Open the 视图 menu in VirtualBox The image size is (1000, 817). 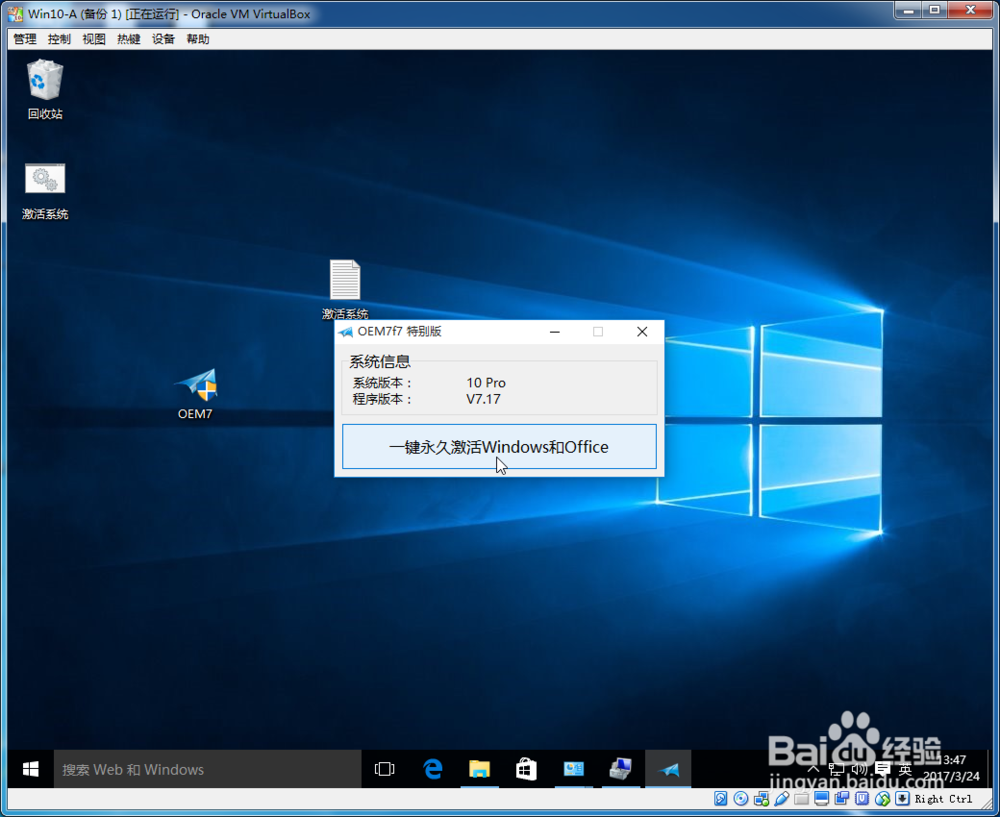[x=93, y=38]
